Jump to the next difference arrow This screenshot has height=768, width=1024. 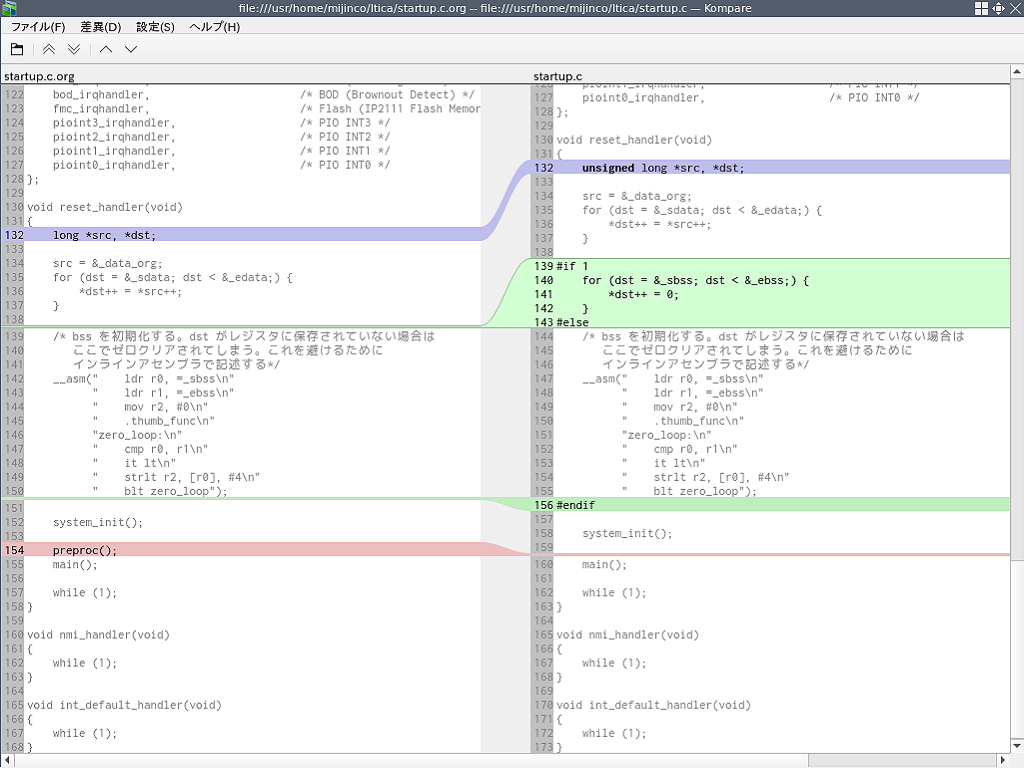[x=131, y=49]
